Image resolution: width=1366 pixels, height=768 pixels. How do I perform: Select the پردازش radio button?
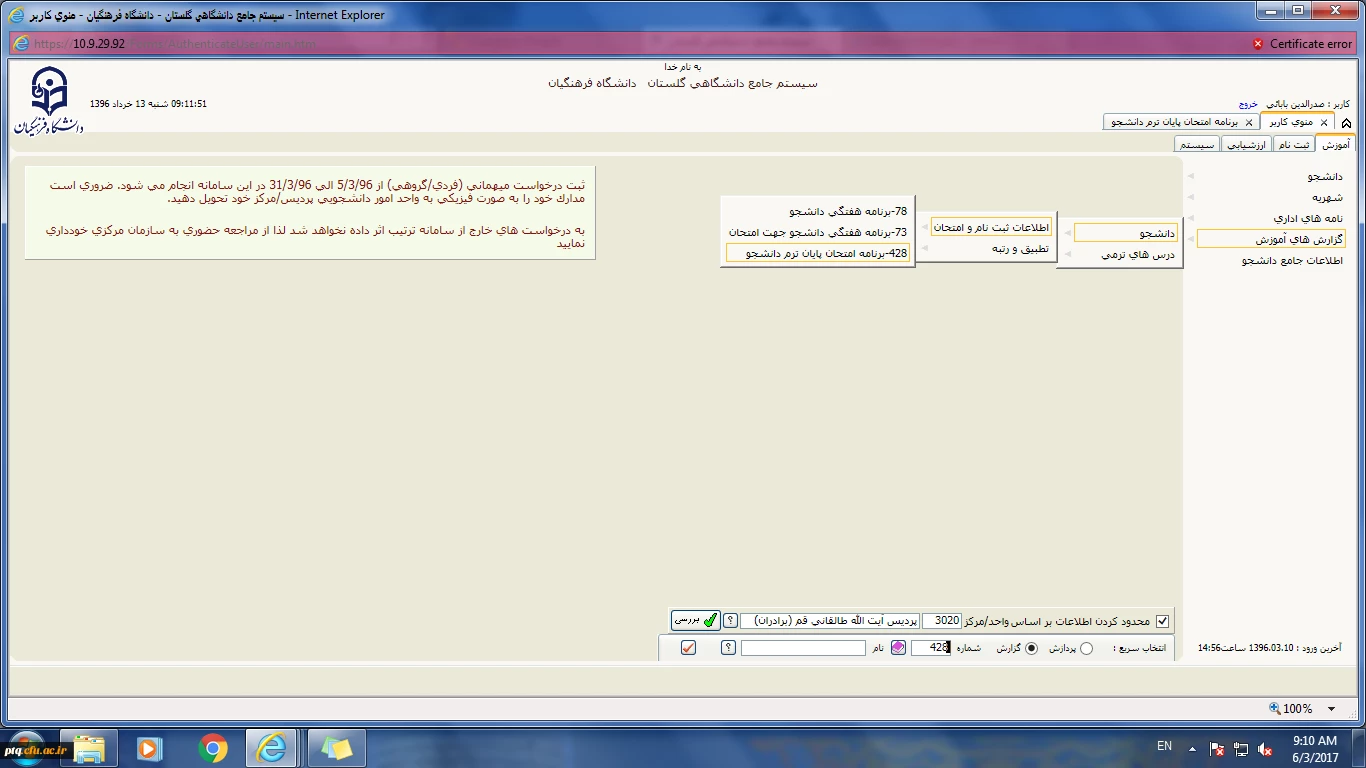pos(1087,648)
